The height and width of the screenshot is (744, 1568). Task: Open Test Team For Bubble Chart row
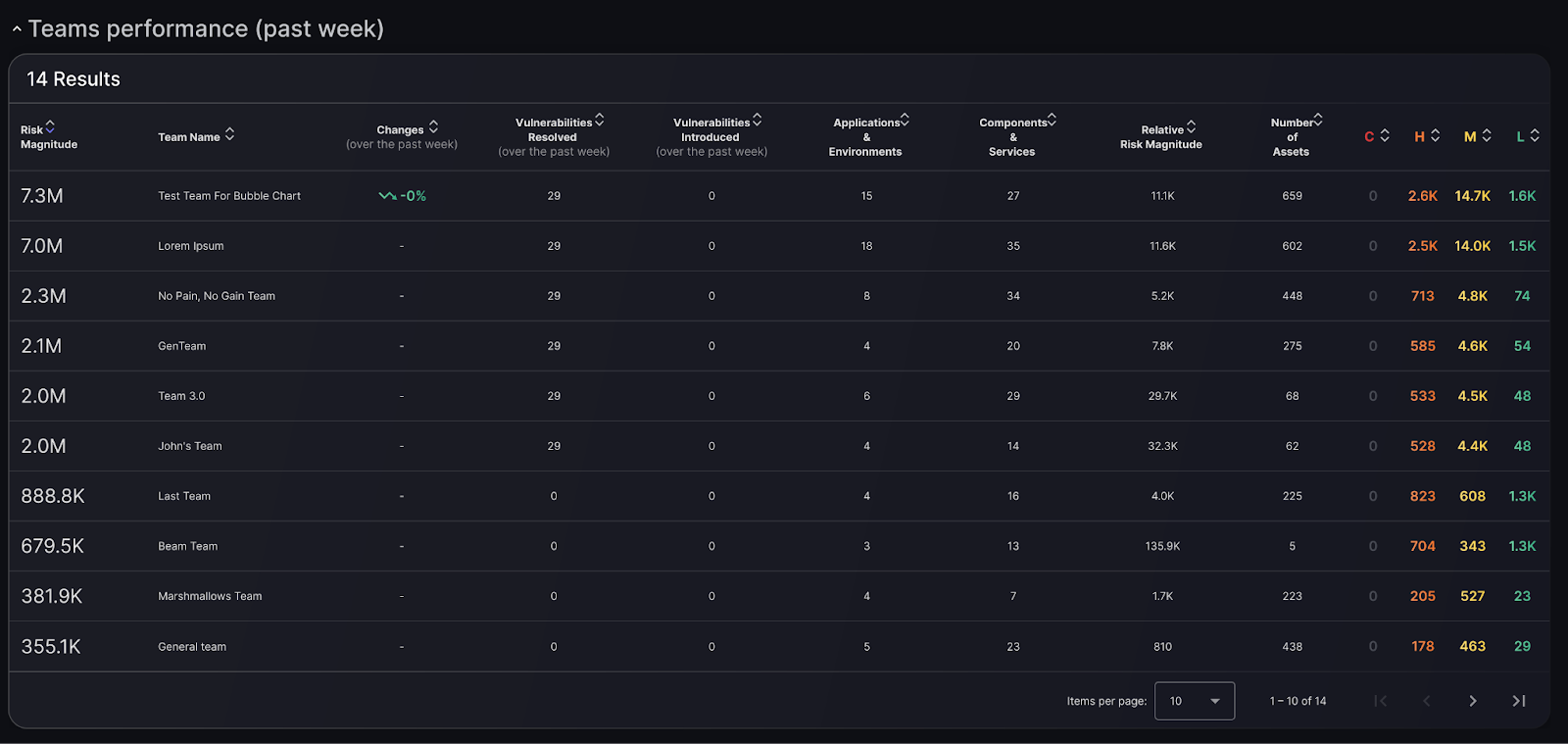tap(779, 196)
